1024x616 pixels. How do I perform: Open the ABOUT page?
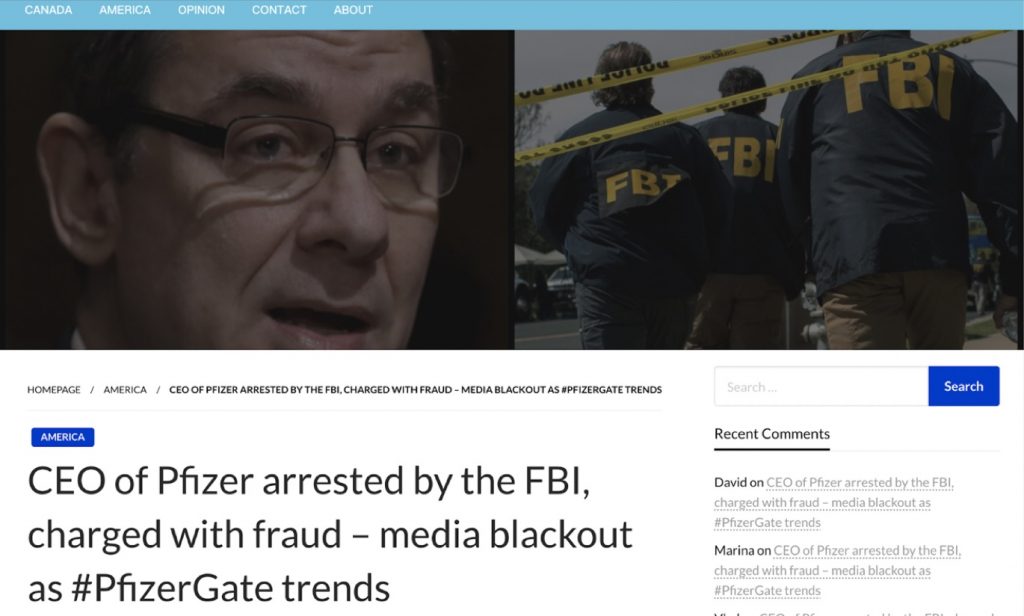[353, 10]
